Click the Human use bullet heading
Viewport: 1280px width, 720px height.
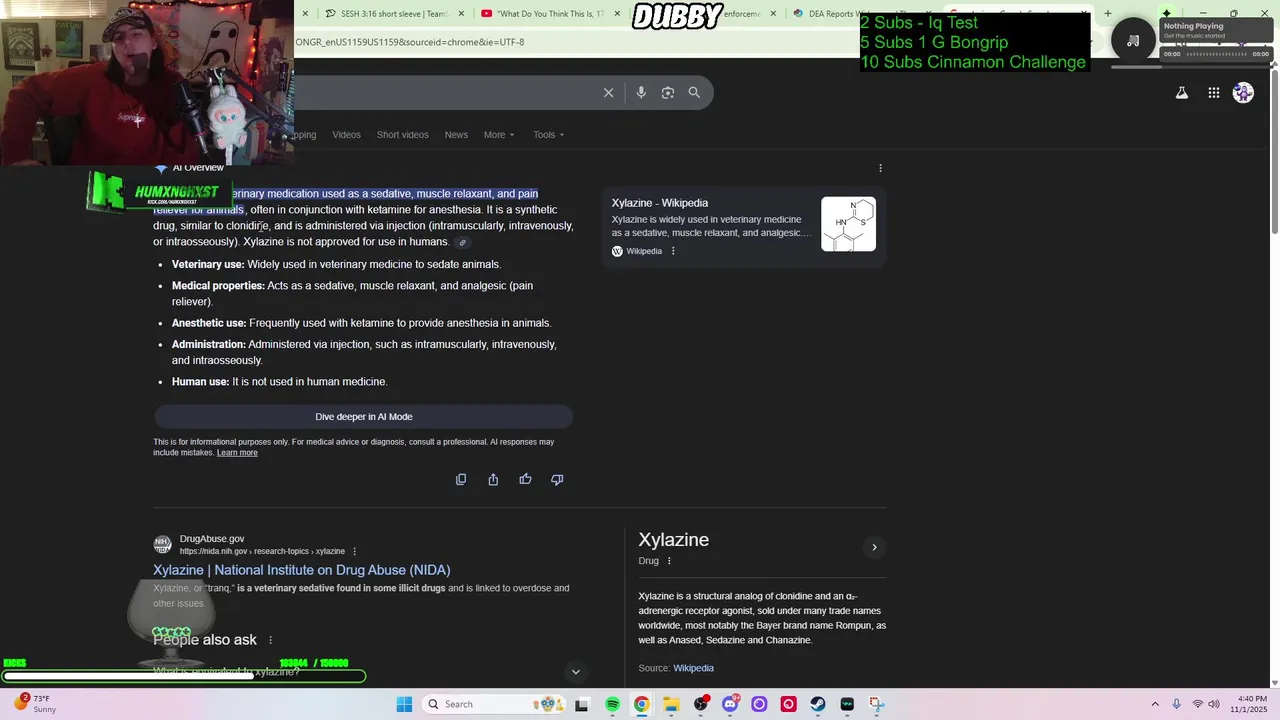point(200,382)
